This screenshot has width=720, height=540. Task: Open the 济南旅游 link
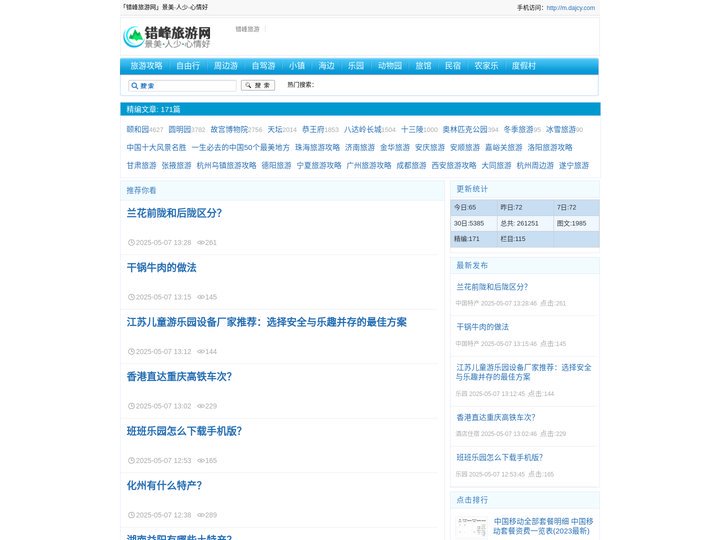(x=360, y=147)
